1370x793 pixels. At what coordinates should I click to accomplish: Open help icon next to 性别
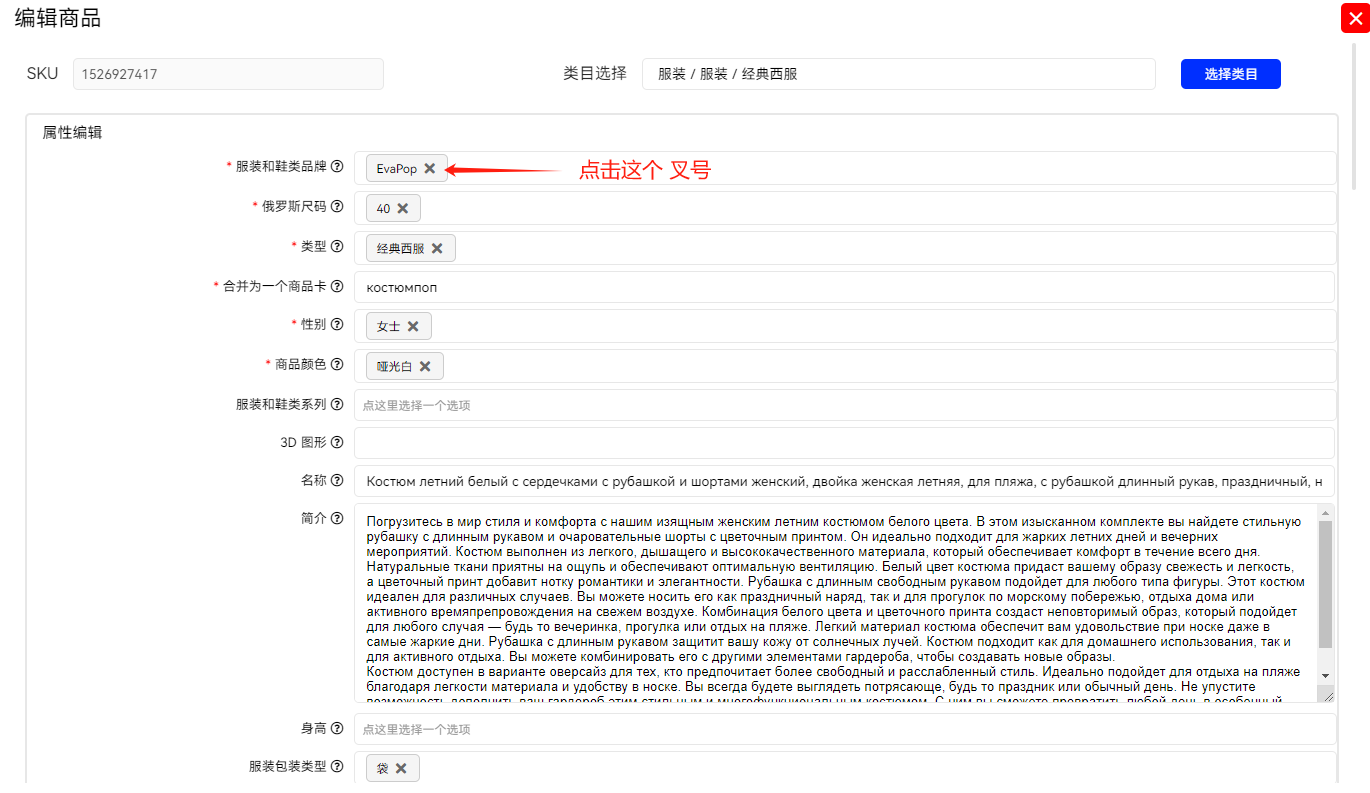coord(337,324)
